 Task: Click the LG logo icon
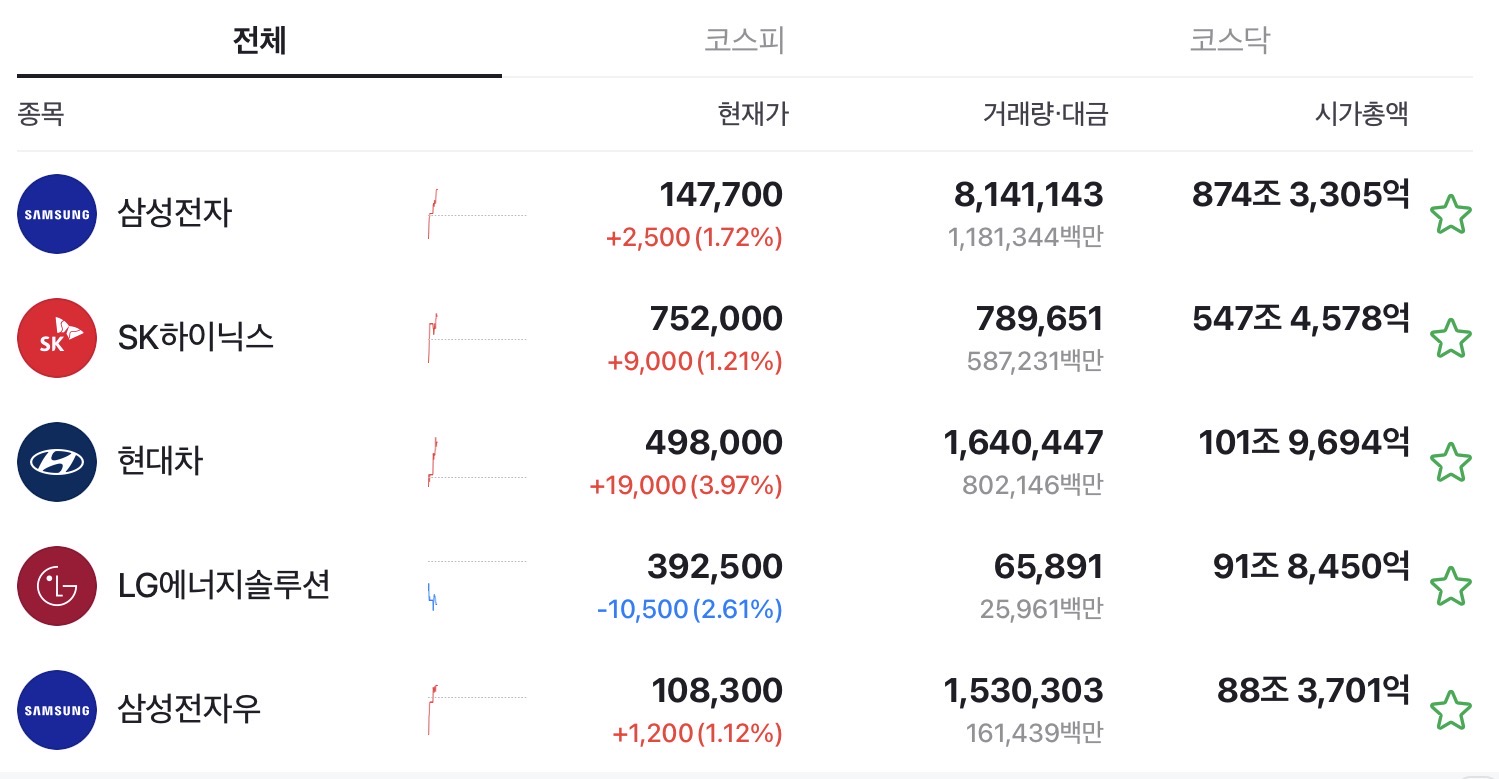[57, 586]
